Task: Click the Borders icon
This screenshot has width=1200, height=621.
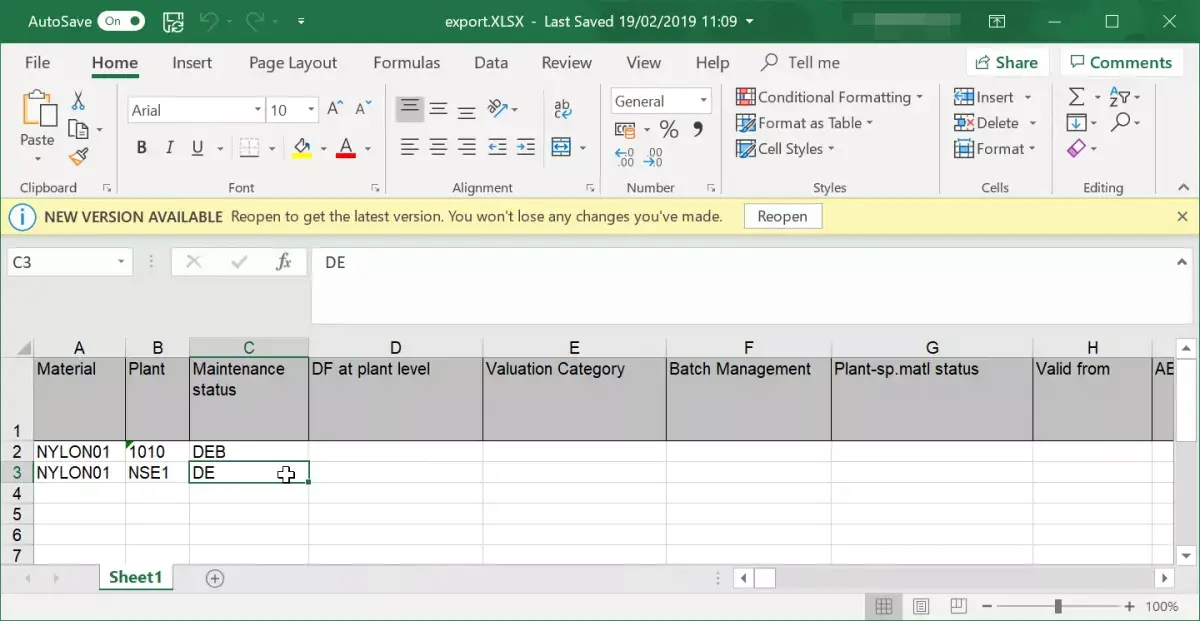Action: tap(250, 148)
